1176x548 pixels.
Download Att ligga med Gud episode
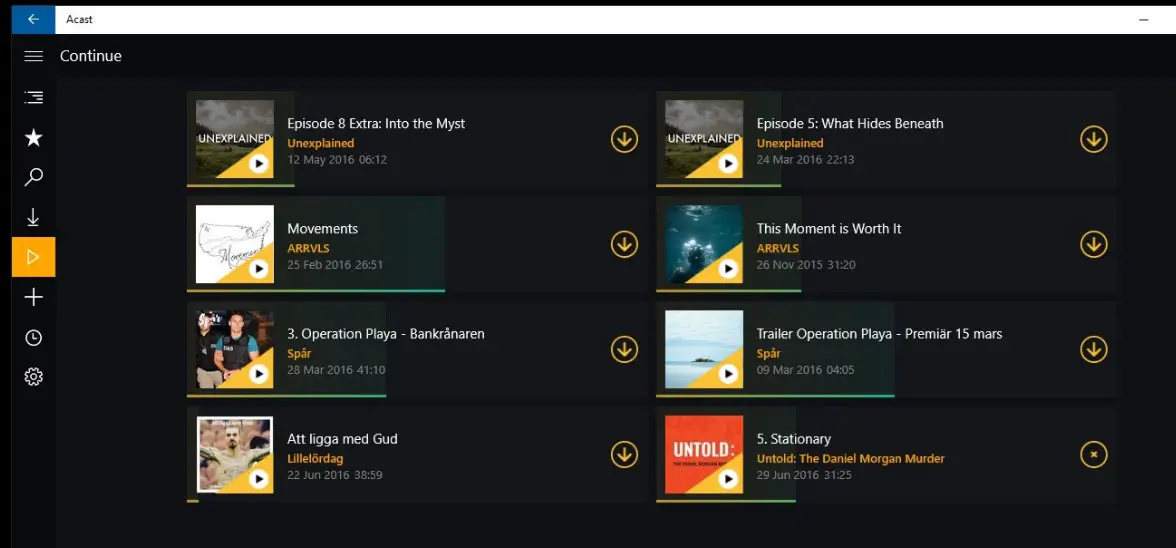(624, 454)
